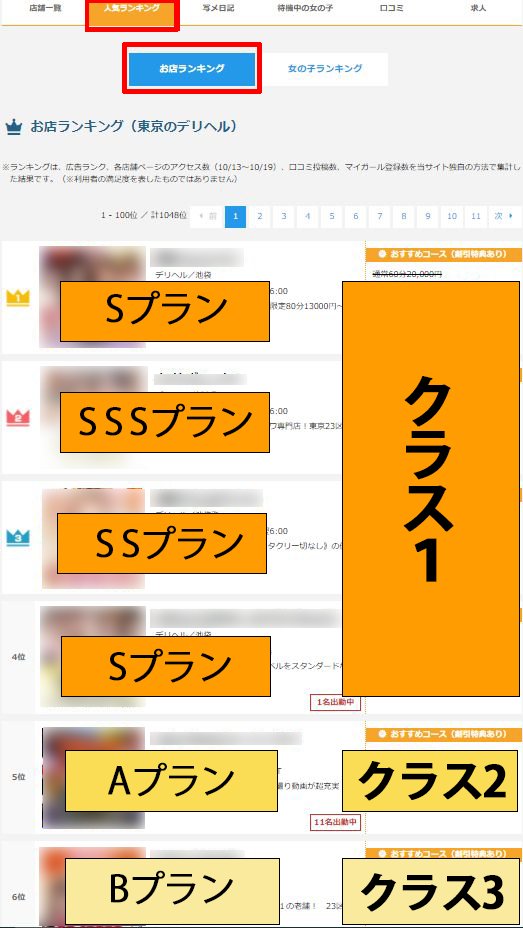Switch to 待機中の女の子 tab
This screenshot has height=928, width=523.
(305, 9)
